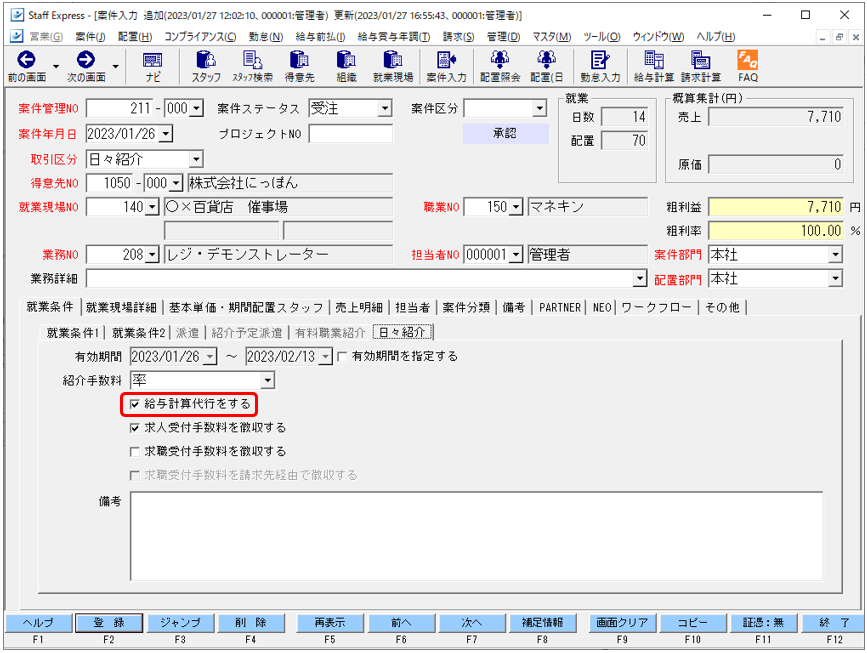
Task: Switch to the 担当者 tab
Action: pos(412,307)
